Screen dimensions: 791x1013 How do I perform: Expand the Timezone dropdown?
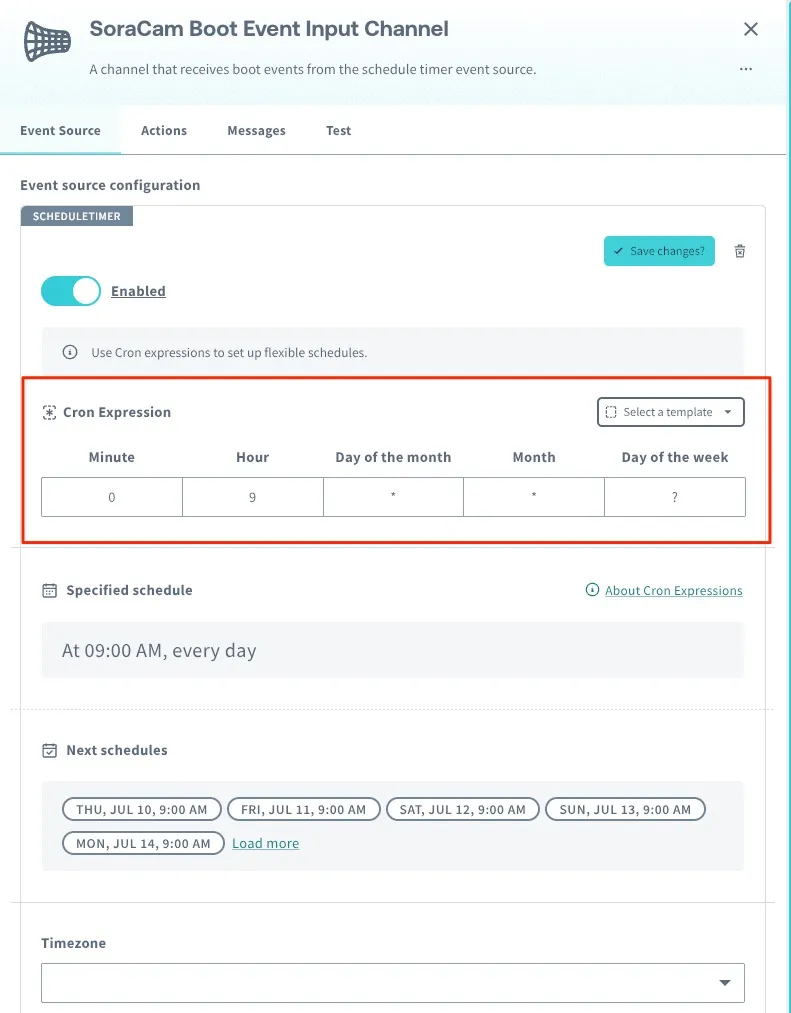tap(393, 983)
